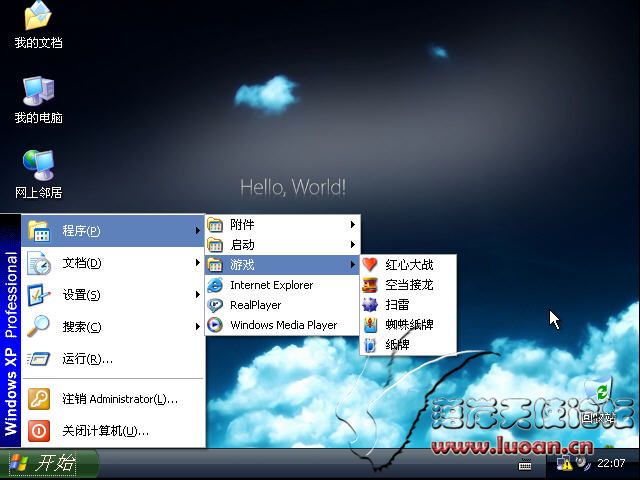This screenshot has width=640, height=480.
Task: Select the highlighted 游戏 entry
Action: (282, 265)
